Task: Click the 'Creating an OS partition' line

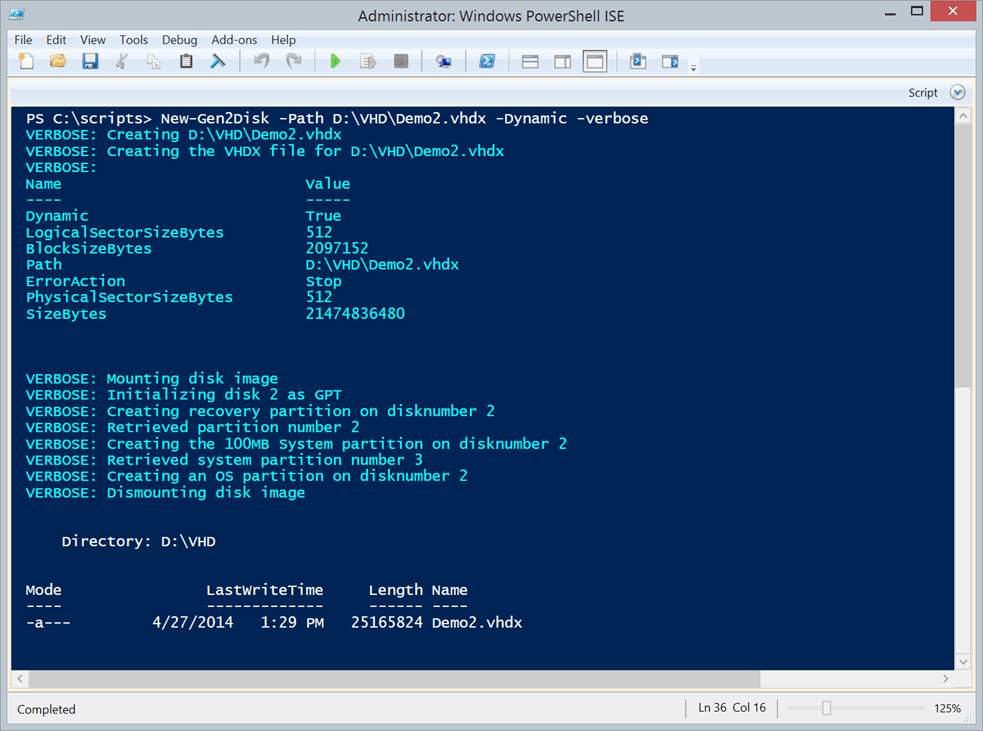Action: click(247, 476)
